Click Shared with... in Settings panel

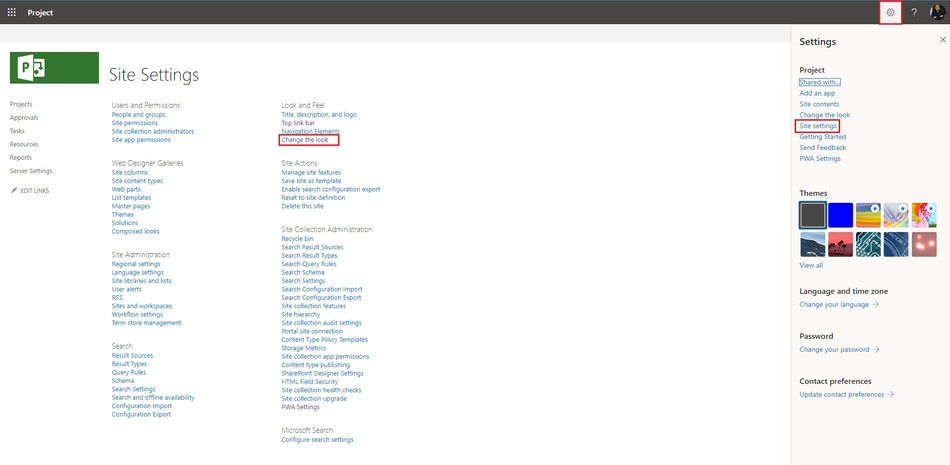coord(820,82)
